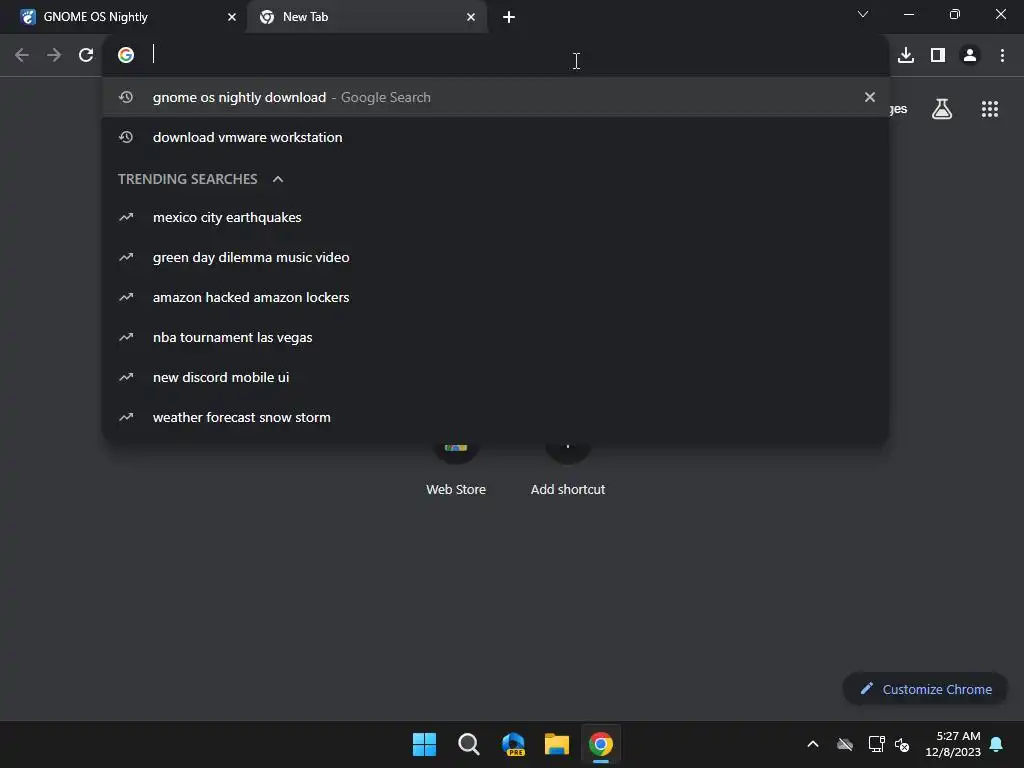Pick weather forecast snow storm suggestion
The height and width of the screenshot is (768, 1024).
[x=496, y=417]
